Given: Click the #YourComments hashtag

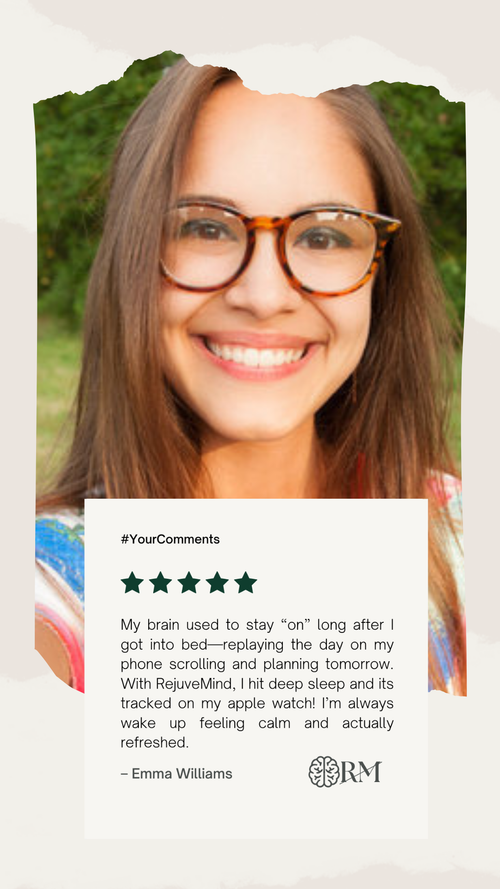Looking at the screenshot, I should (x=170, y=539).
